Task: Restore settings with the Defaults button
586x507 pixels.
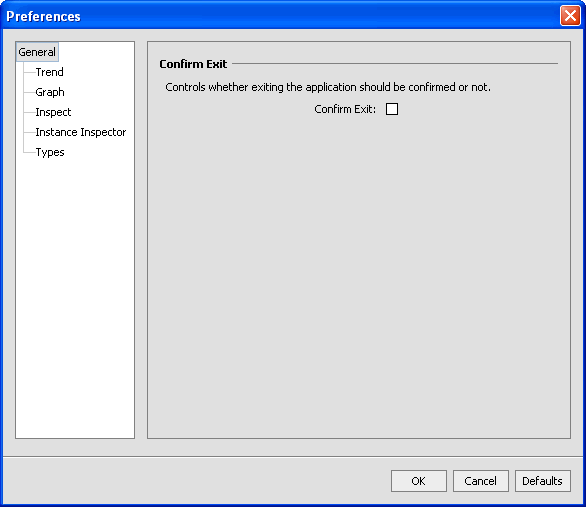Action: click(x=543, y=481)
